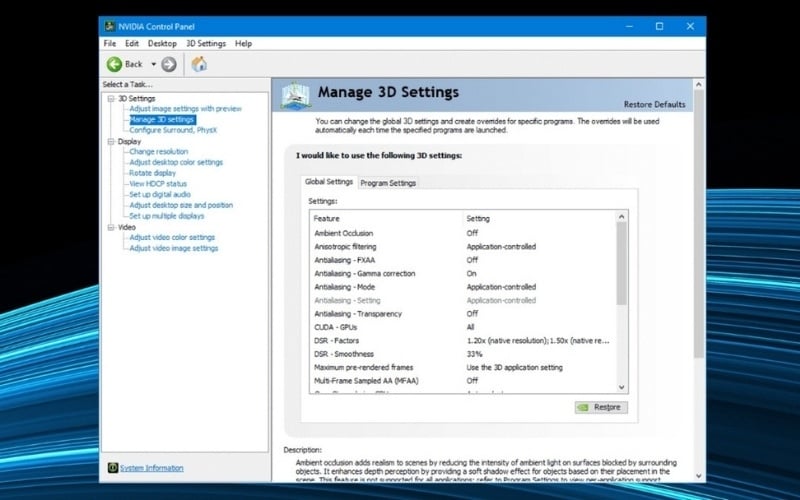Viewport: 800px width, 500px height.
Task: Open Back history dropdown arrow
Action: point(153,64)
